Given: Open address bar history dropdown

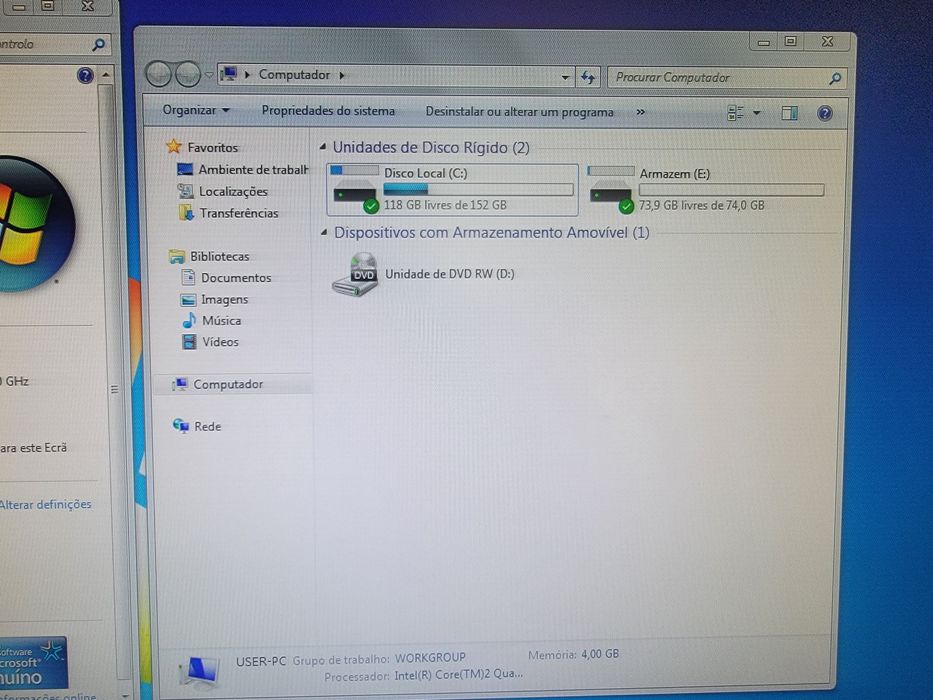Looking at the screenshot, I should pos(565,77).
